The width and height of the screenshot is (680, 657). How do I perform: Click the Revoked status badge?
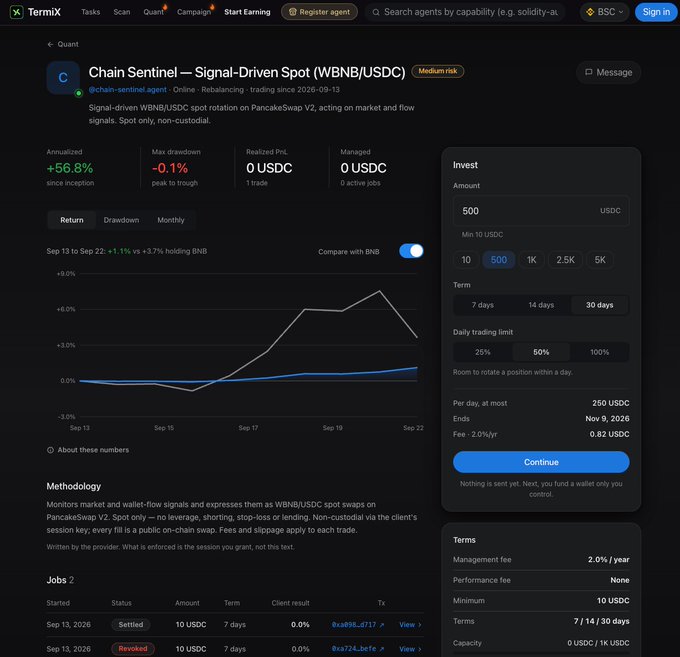point(133,649)
